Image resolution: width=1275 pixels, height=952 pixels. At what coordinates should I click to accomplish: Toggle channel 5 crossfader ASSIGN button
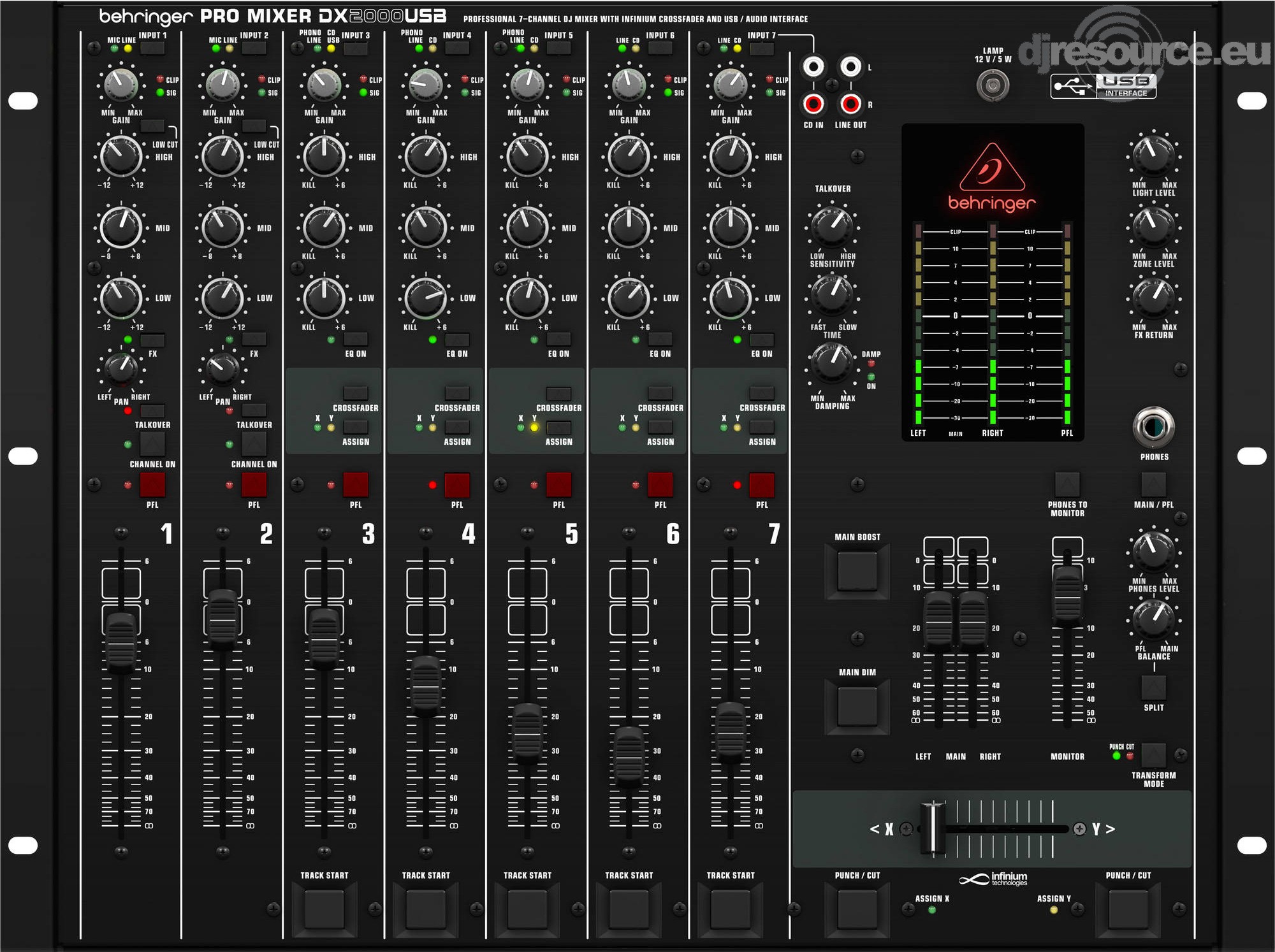click(558, 427)
